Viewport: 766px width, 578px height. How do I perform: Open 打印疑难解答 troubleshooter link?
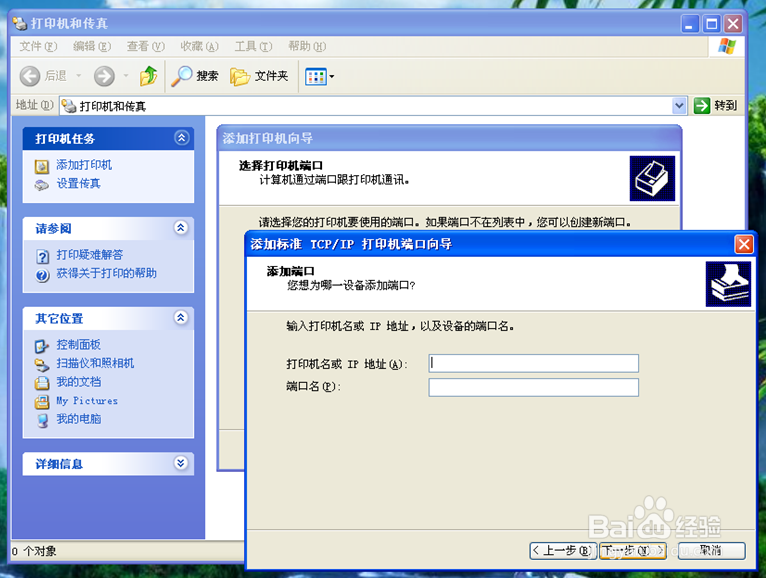click(x=89, y=255)
